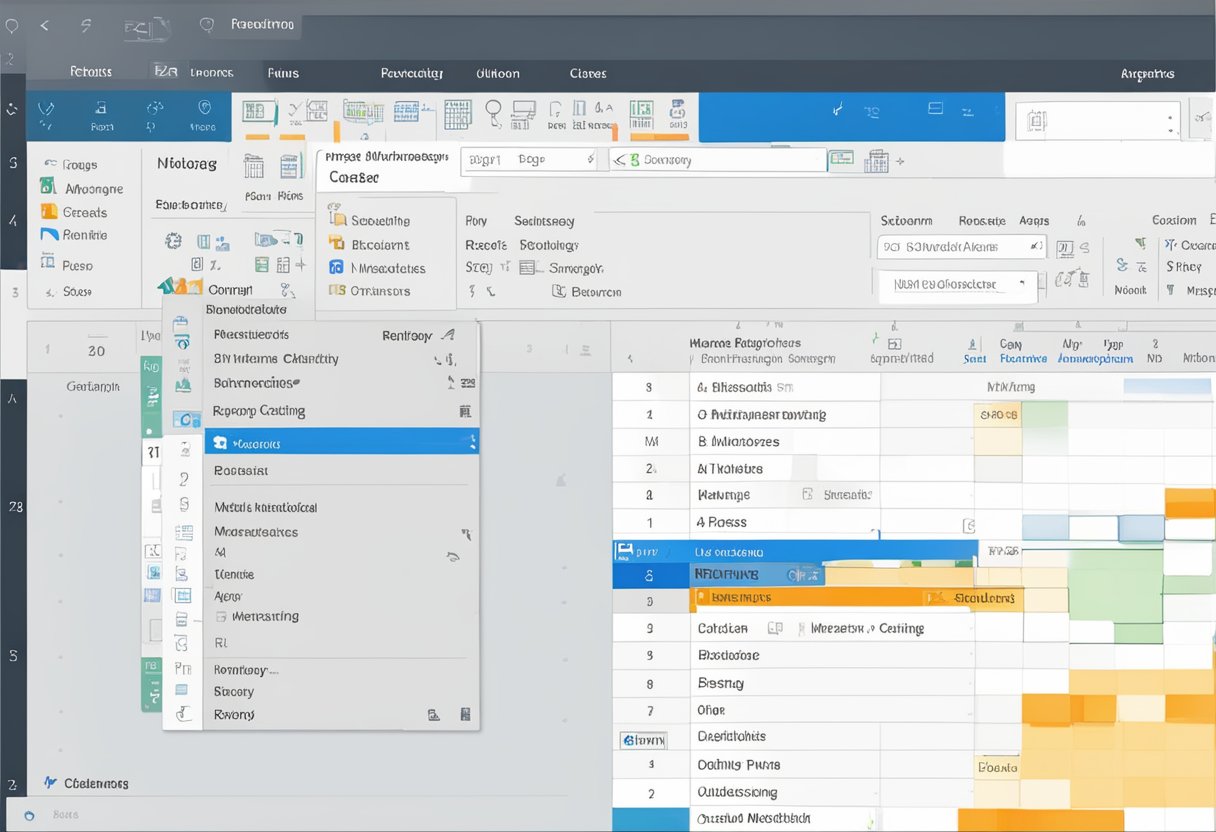Click the Argrarns link at top right
The height and width of the screenshot is (832, 1216).
click(1147, 74)
